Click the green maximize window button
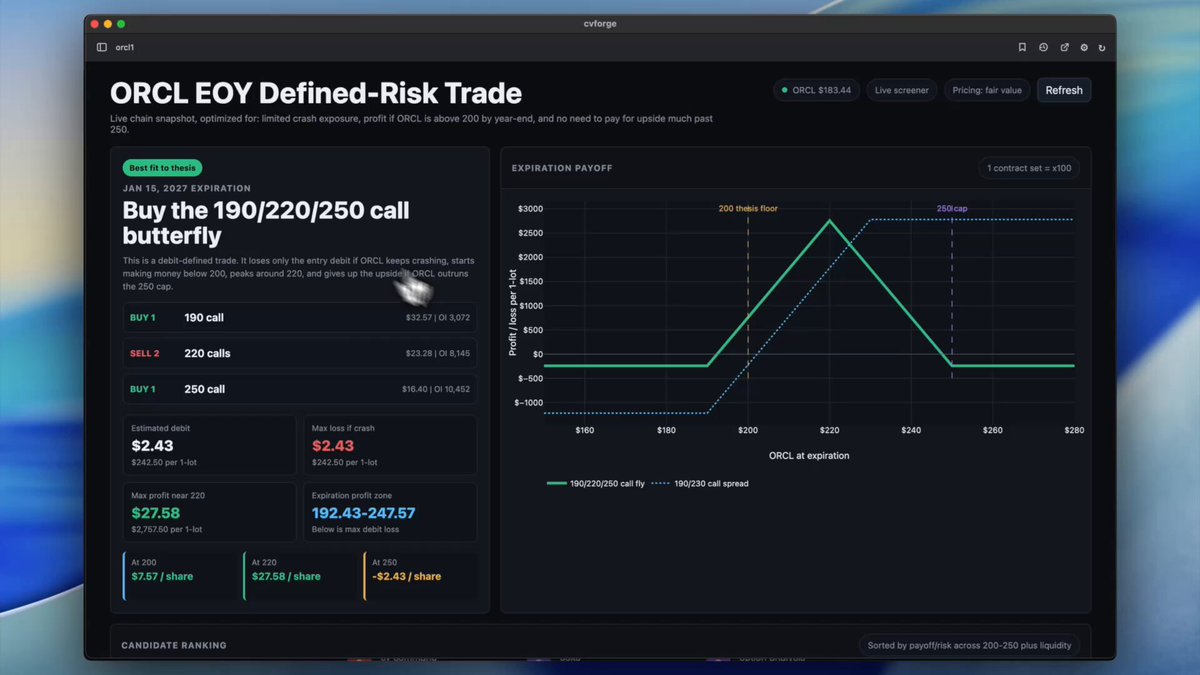The height and width of the screenshot is (675, 1200). click(x=121, y=23)
